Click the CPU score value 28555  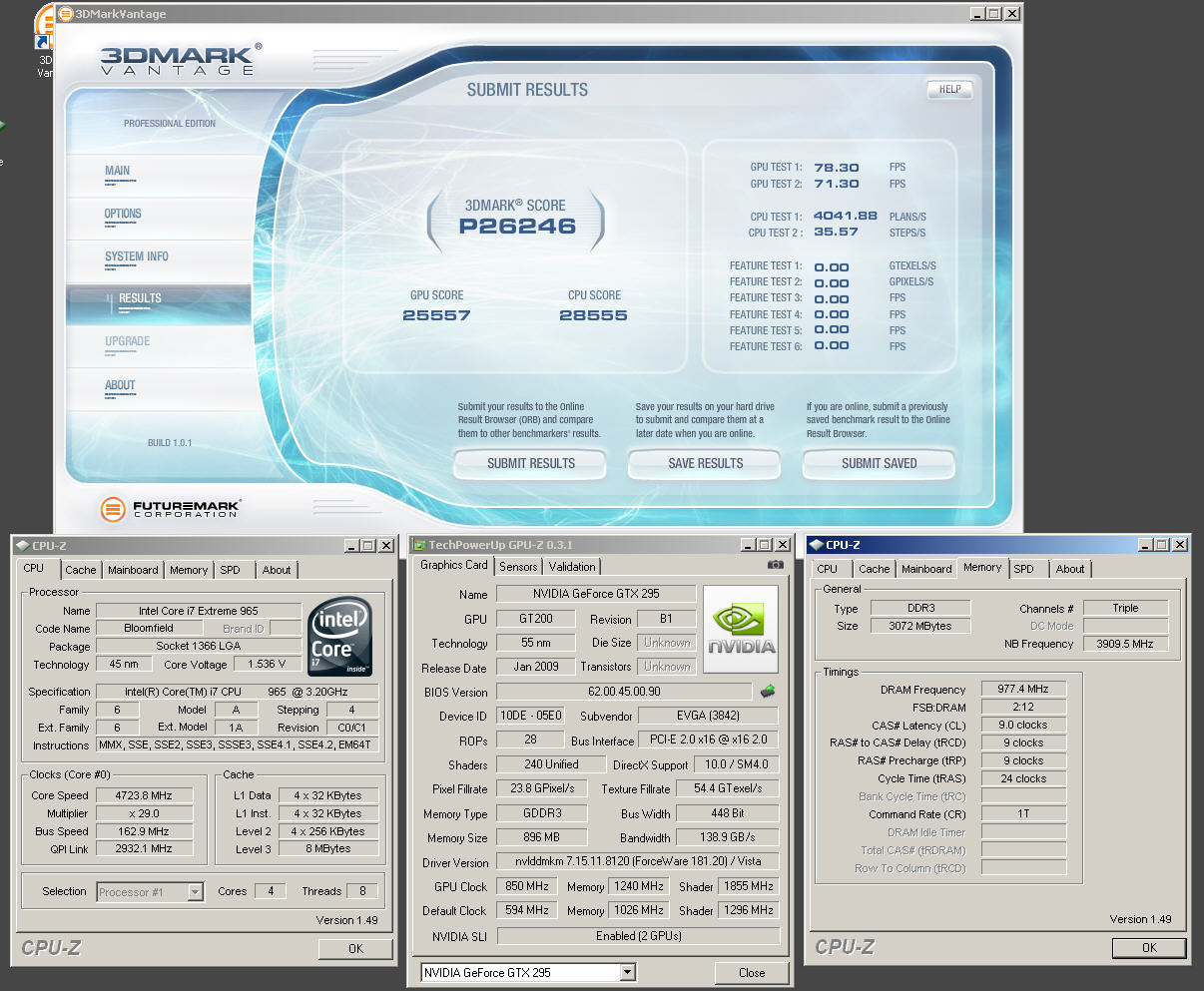593,315
